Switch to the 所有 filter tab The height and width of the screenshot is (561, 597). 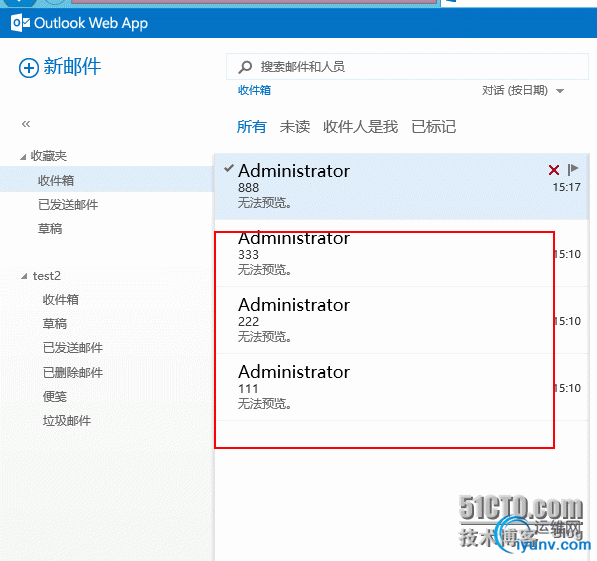click(x=251, y=126)
